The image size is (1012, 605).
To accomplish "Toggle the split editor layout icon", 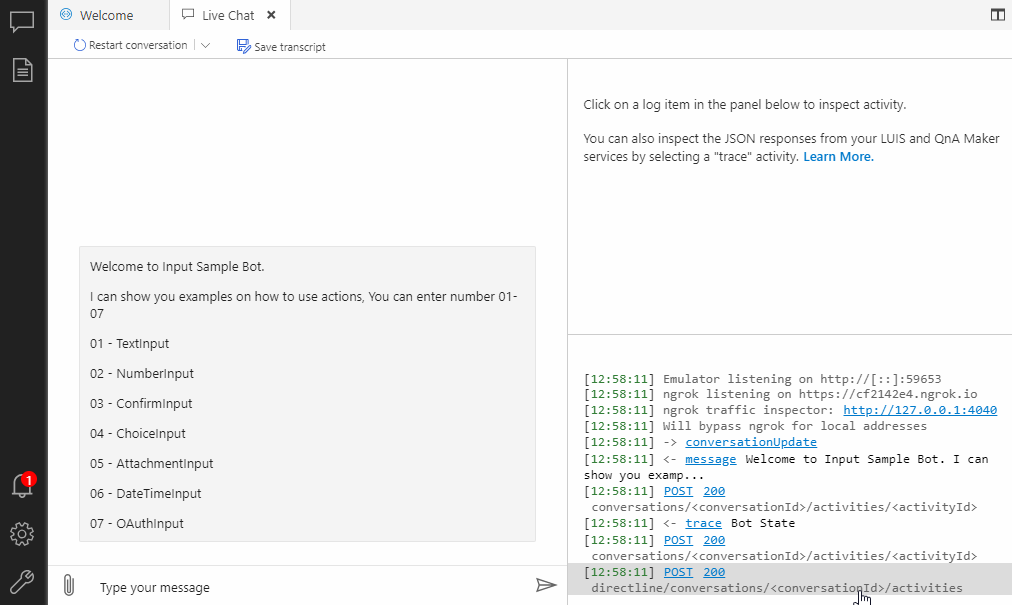I will coord(997,15).
